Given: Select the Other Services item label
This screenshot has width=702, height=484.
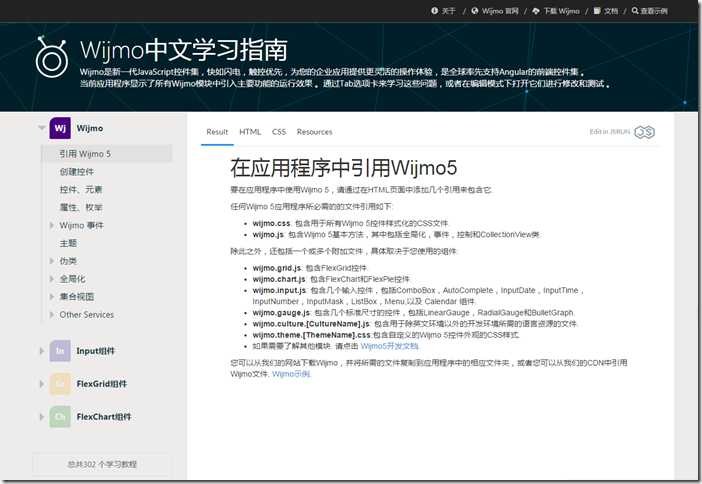Looking at the screenshot, I should 86,315.
